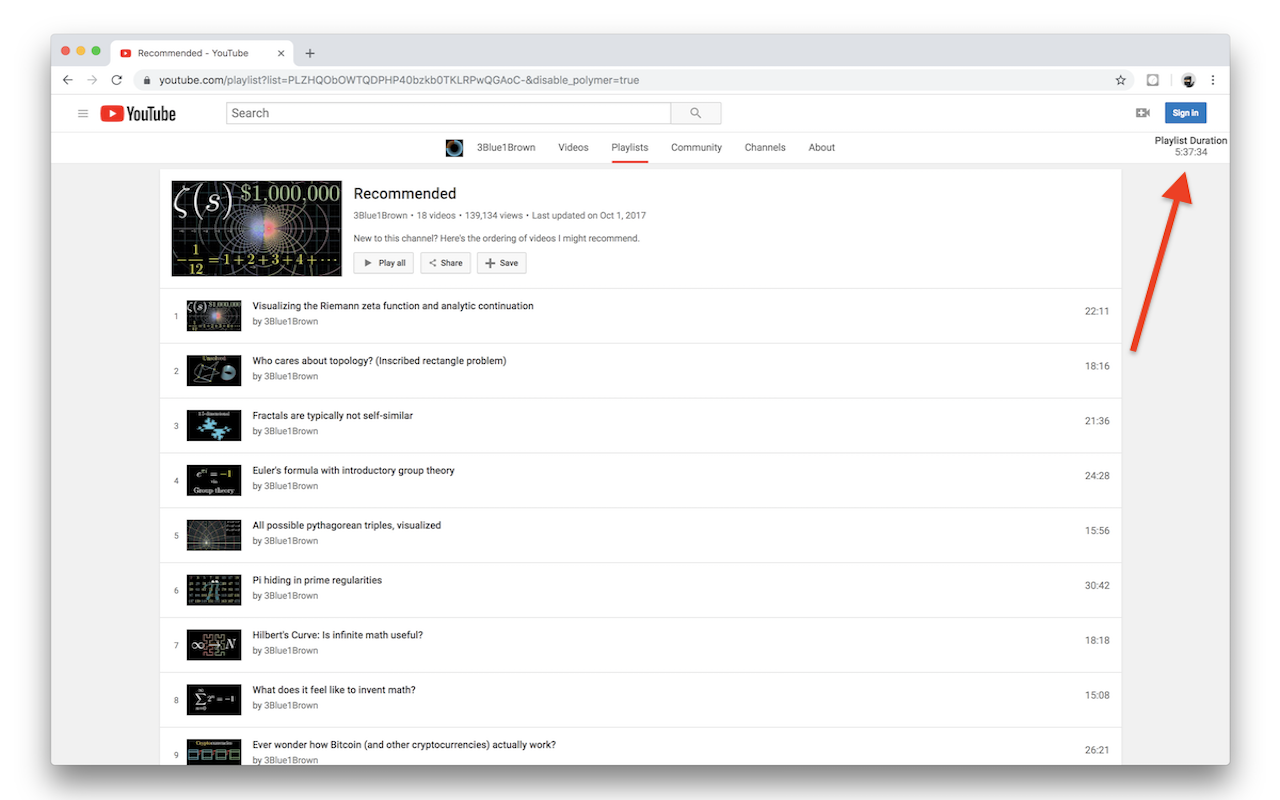
Task: Click 3Blue1Brown author under Hilbert's Curve video
Action: pos(291,651)
